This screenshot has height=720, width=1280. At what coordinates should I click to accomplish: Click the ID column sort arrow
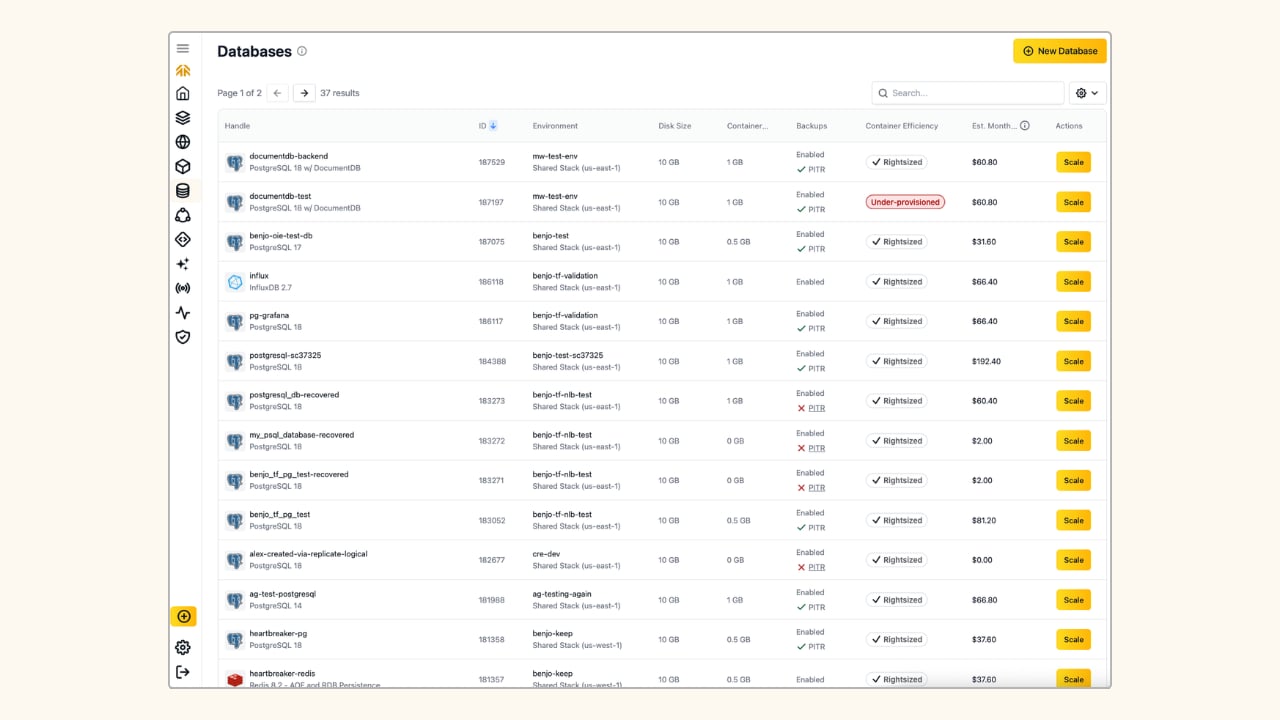click(x=493, y=126)
